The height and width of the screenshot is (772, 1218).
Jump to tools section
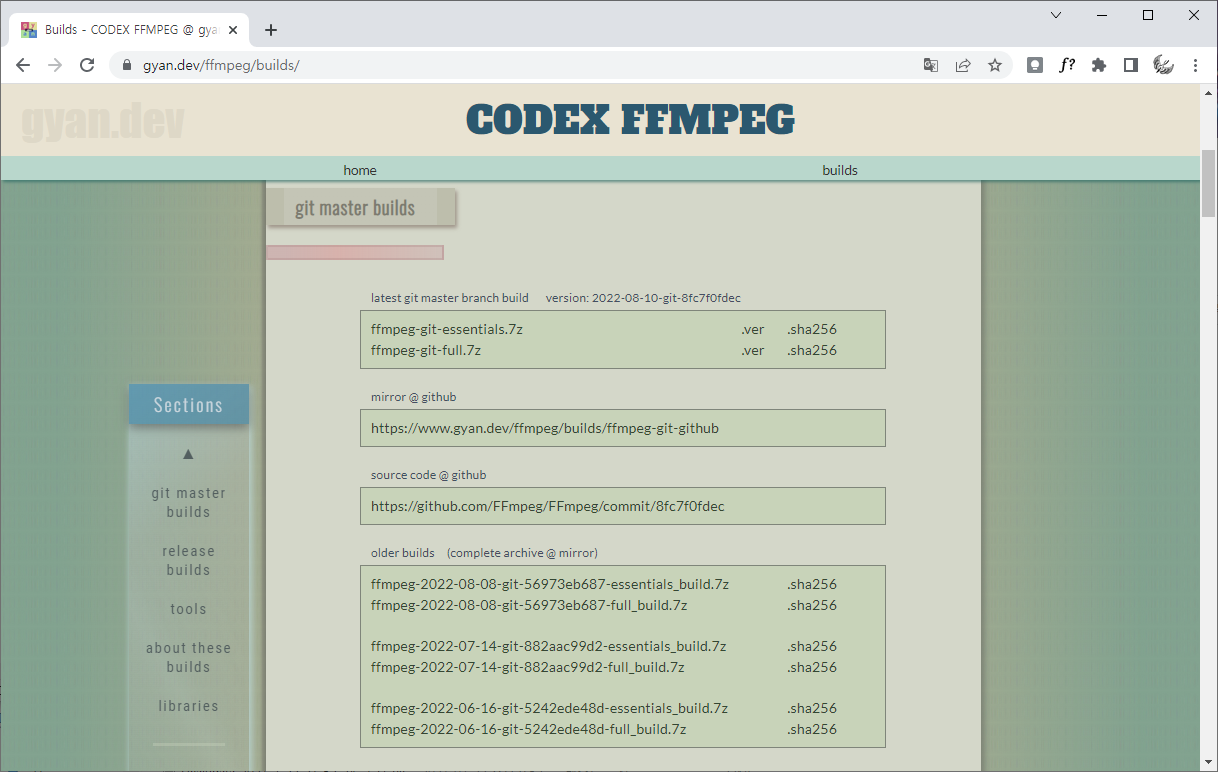[x=188, y=609]
